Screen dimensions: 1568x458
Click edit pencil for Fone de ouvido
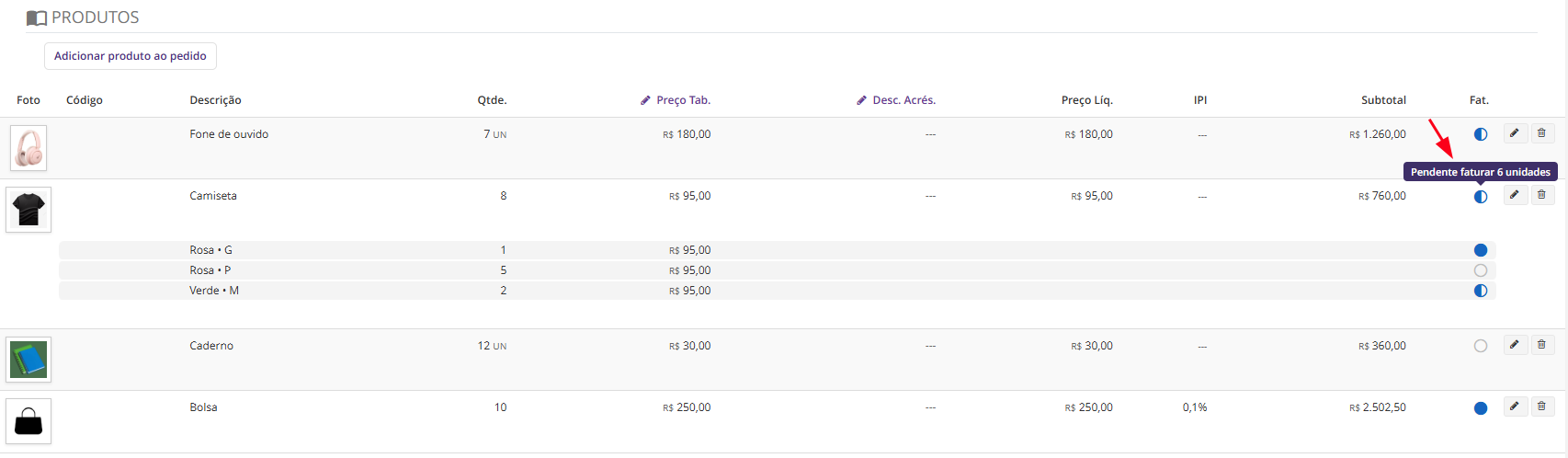point(1516,133)
